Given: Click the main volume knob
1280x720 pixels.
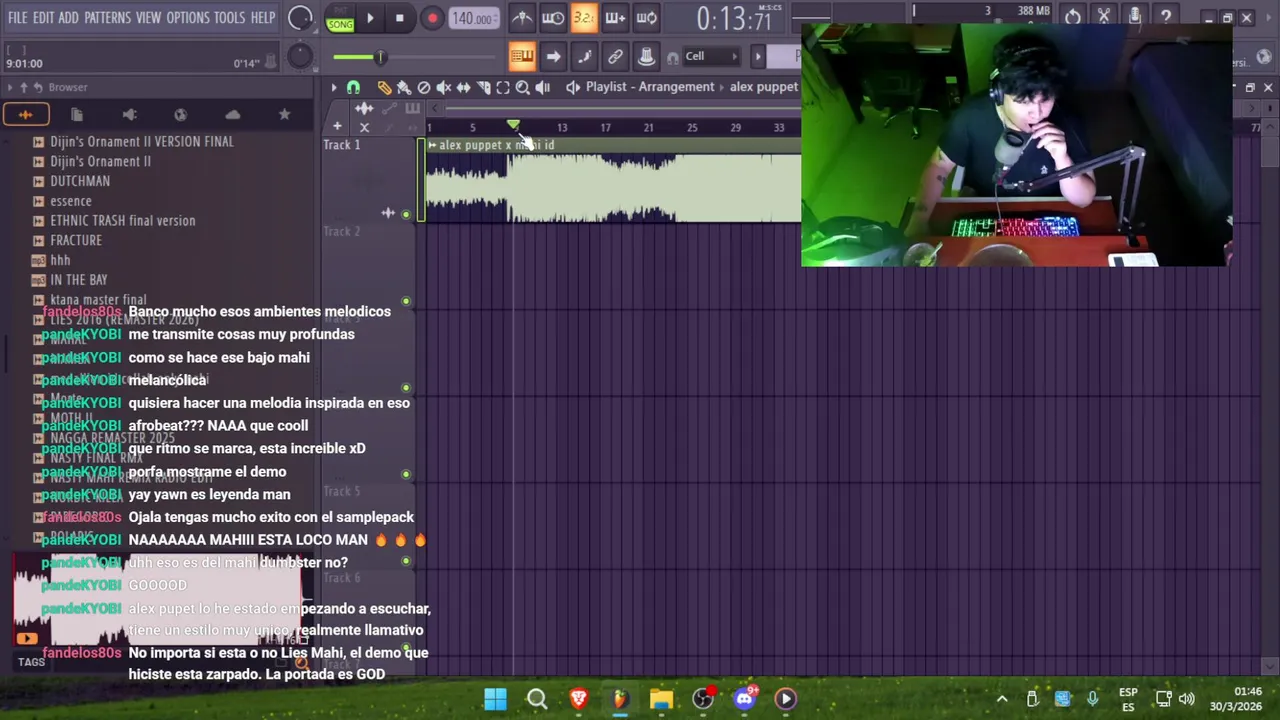Looking at the screenshot, I should [299, 18].
